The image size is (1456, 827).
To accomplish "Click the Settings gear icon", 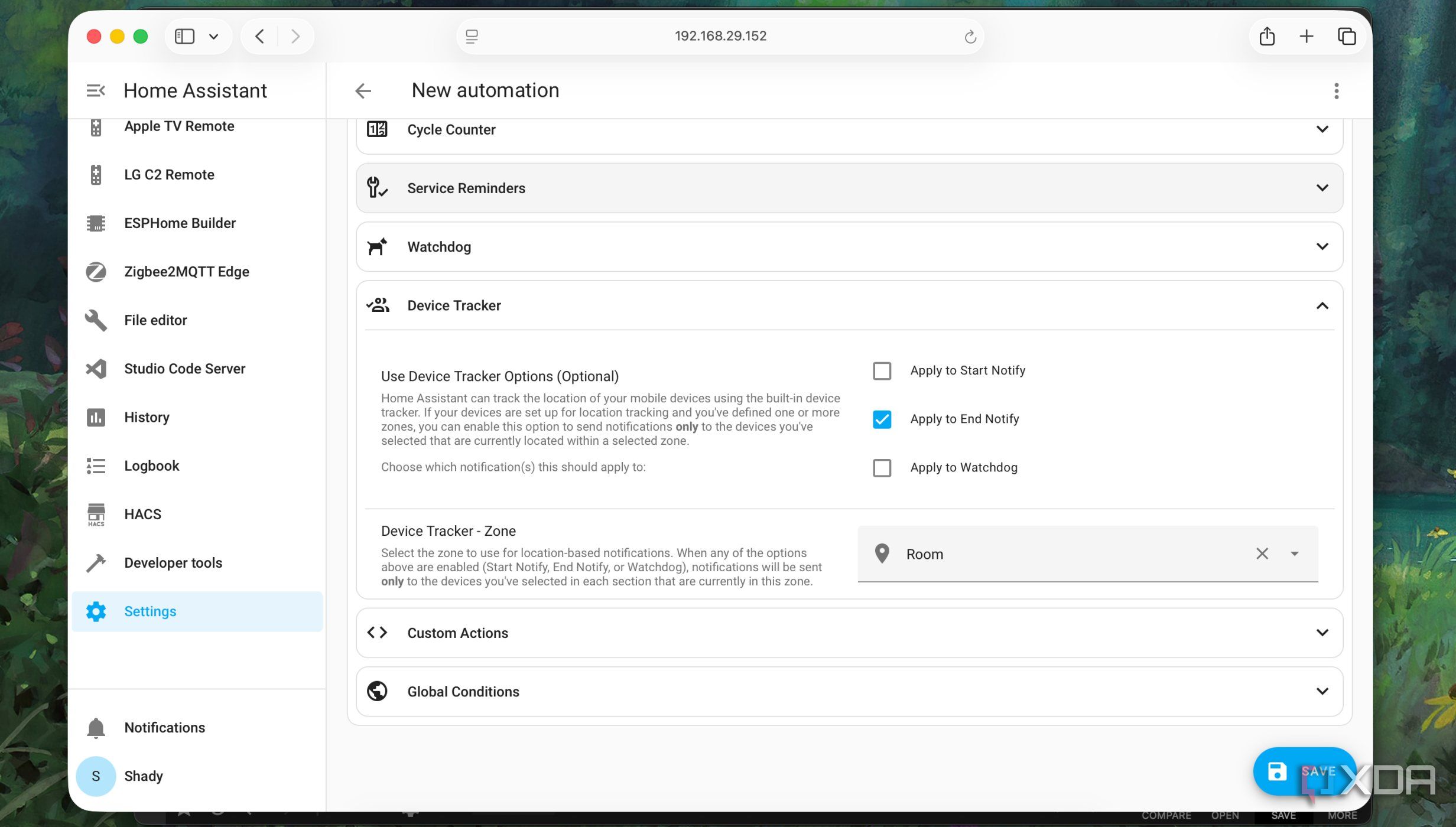I will click(96, 611).
